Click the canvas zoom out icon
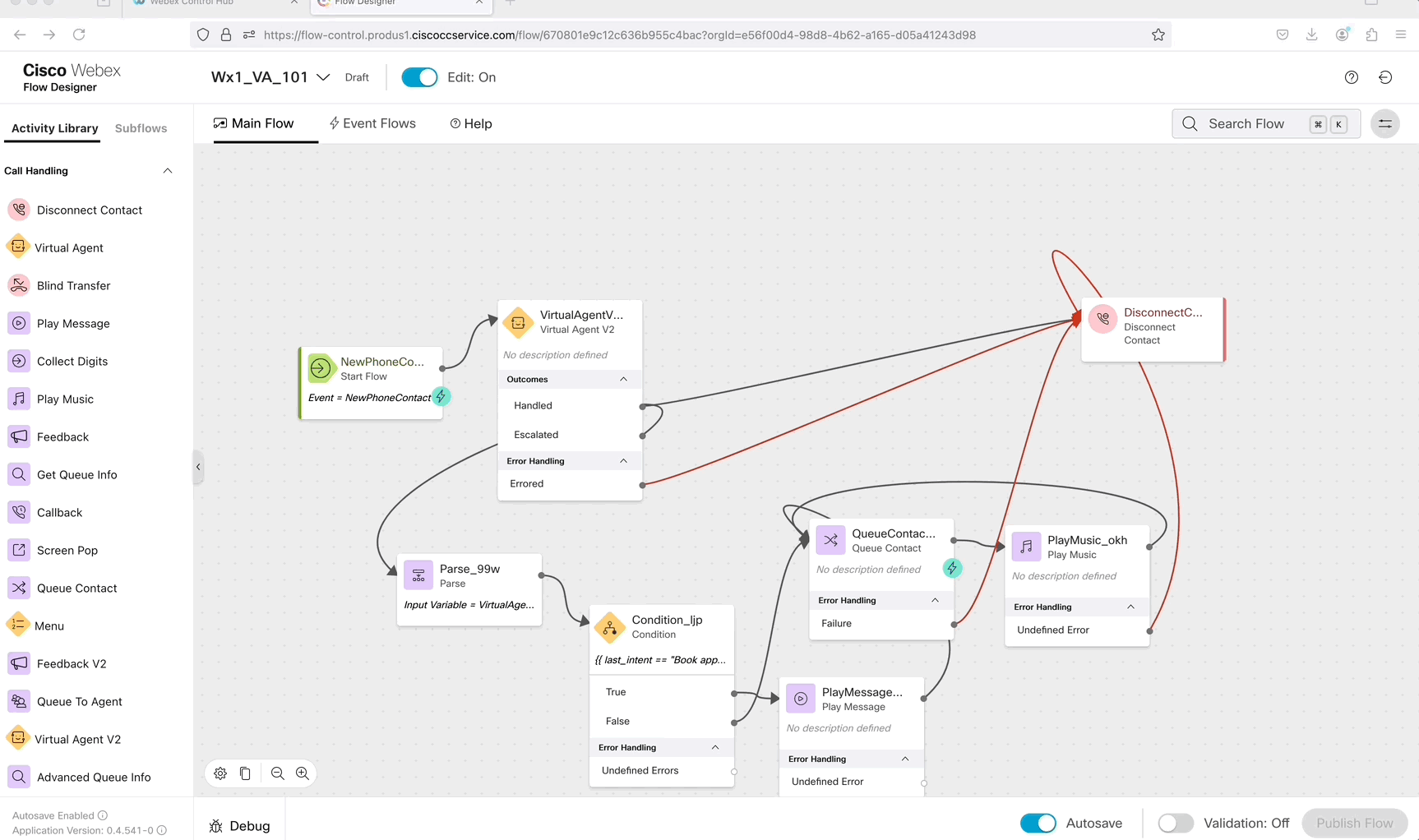This screenshot has width=1419, height=840. (x=278, y=773)
